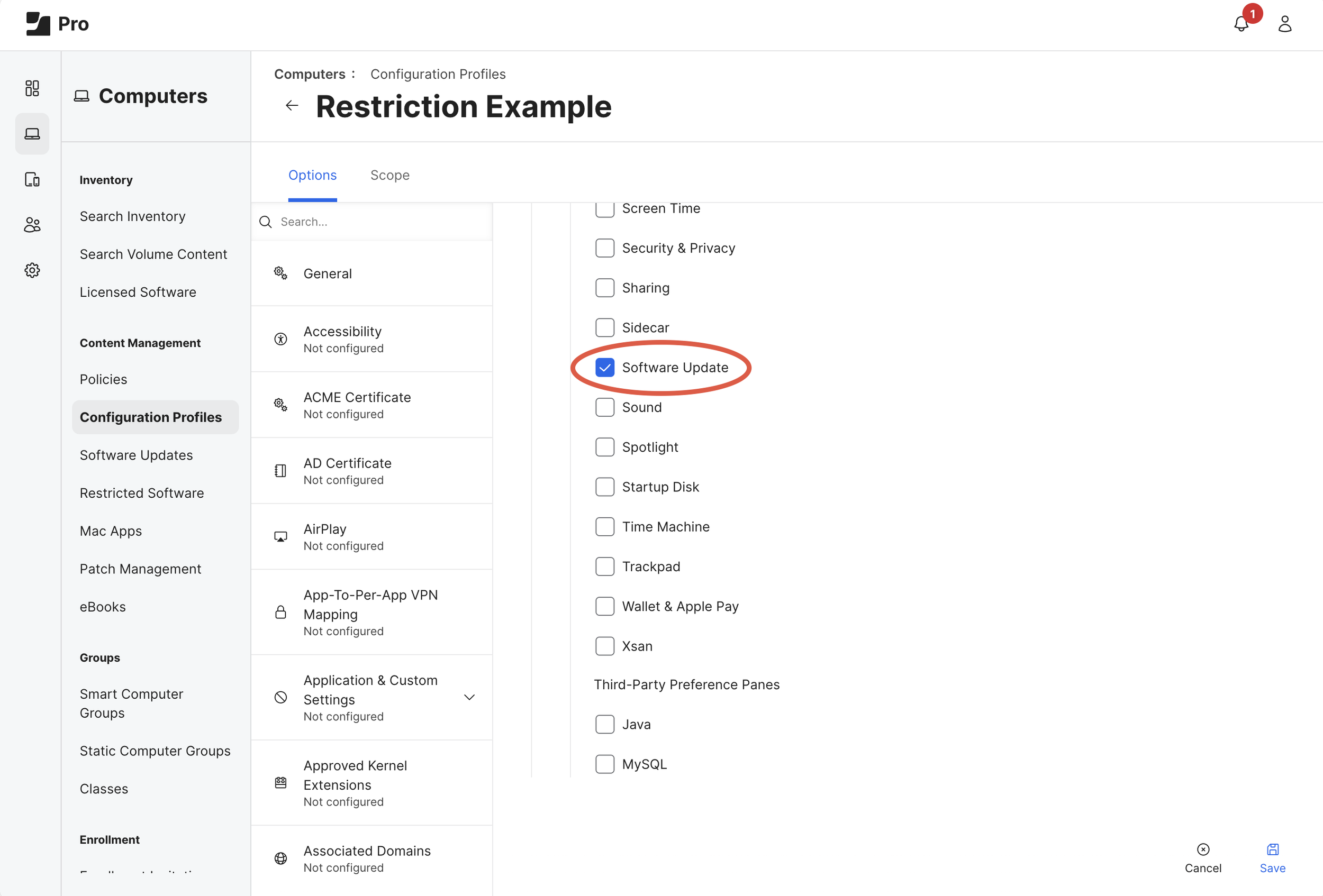The height and width of the screenshot is (896, 1323).
Task: Open the Users icon in left rail
Action: click(32, 225)
